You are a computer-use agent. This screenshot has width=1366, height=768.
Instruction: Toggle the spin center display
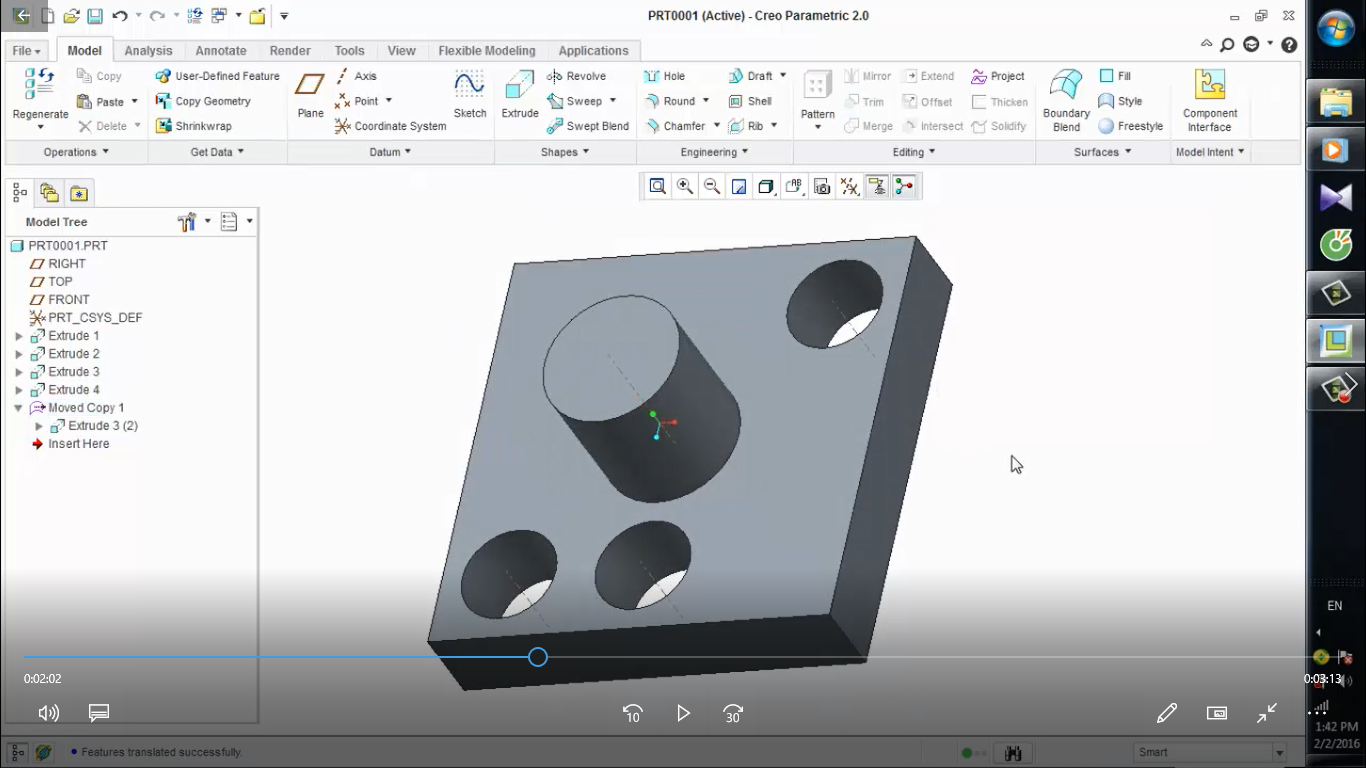904,186
